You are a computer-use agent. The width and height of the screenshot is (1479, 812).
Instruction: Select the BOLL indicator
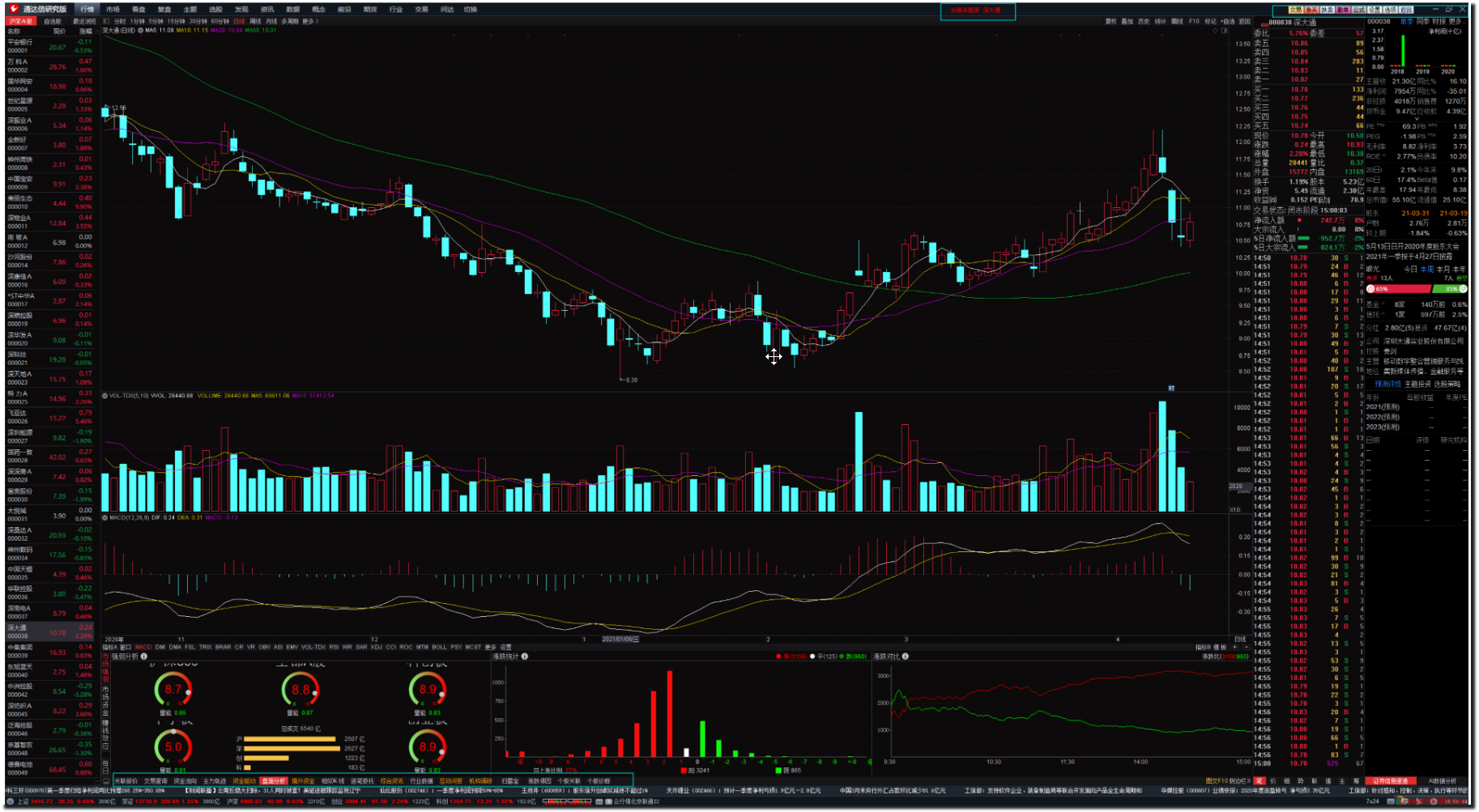439,648
